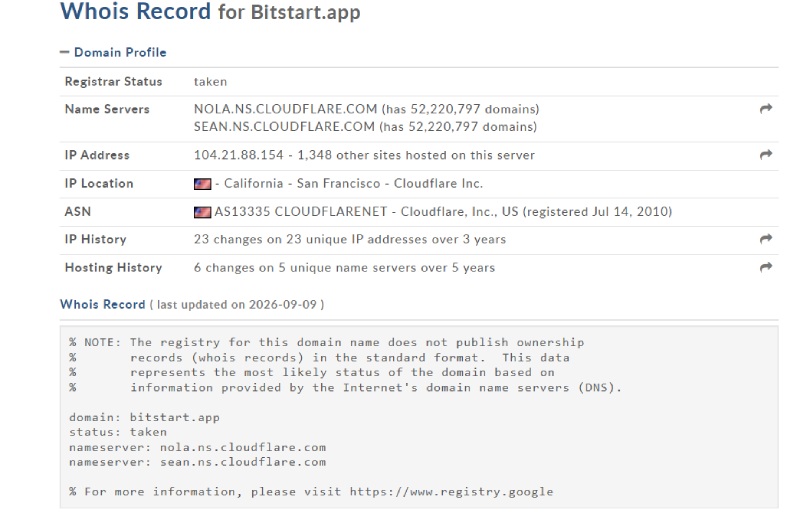Screen dimensions: 800x513
Task: Select NOLA.NS.CLOUDFLARE.COM name server text
Action: pos(285,109)
